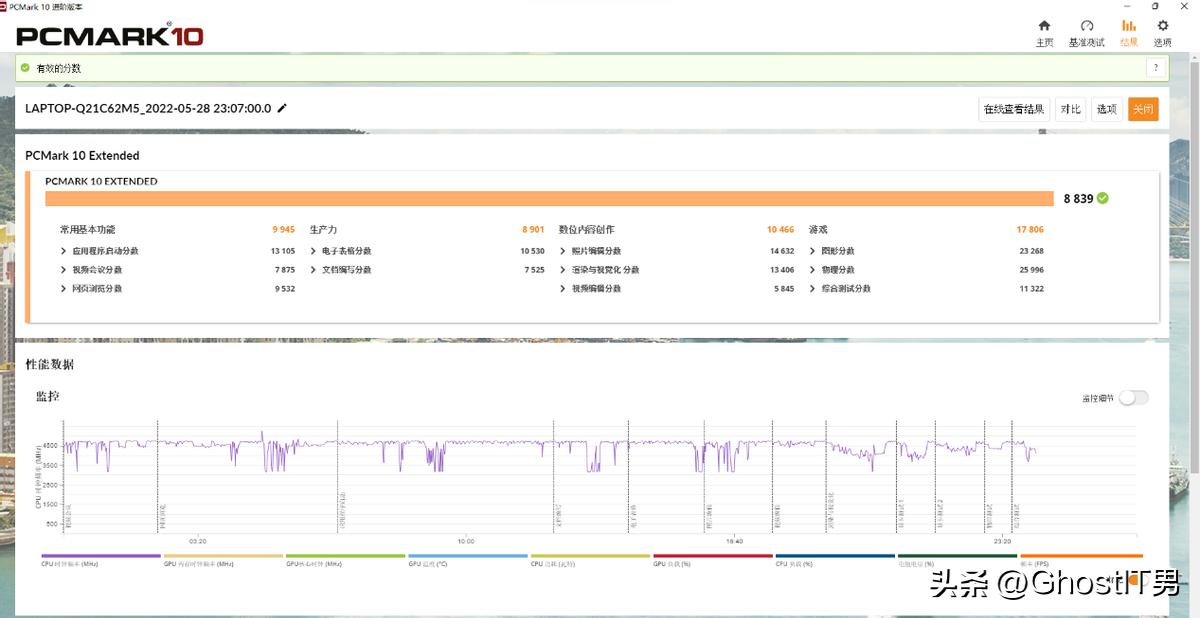1200x618 pixels.
Task: Select the 结果 results chart icon
Action: pos(1129,27)
